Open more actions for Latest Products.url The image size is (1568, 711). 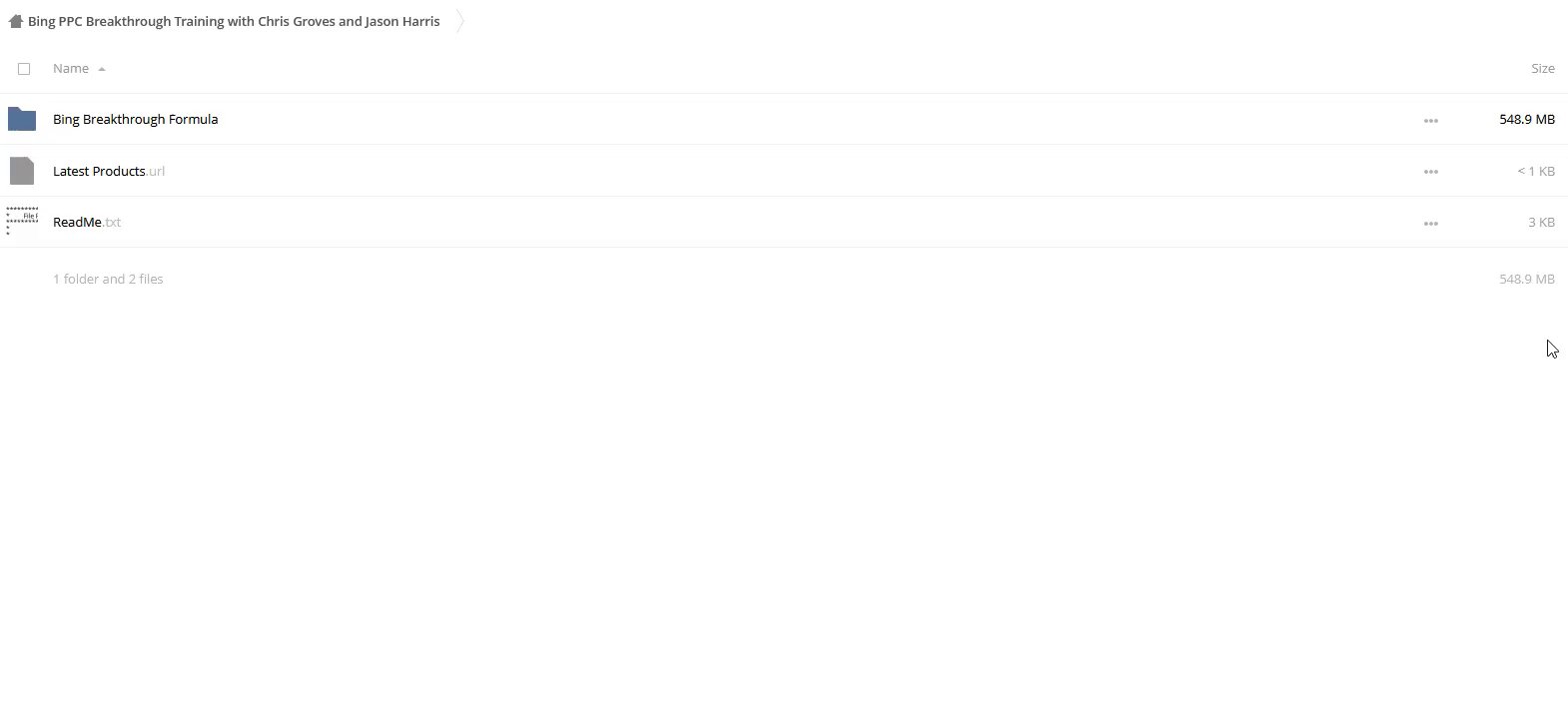[x=1430, y=172]
